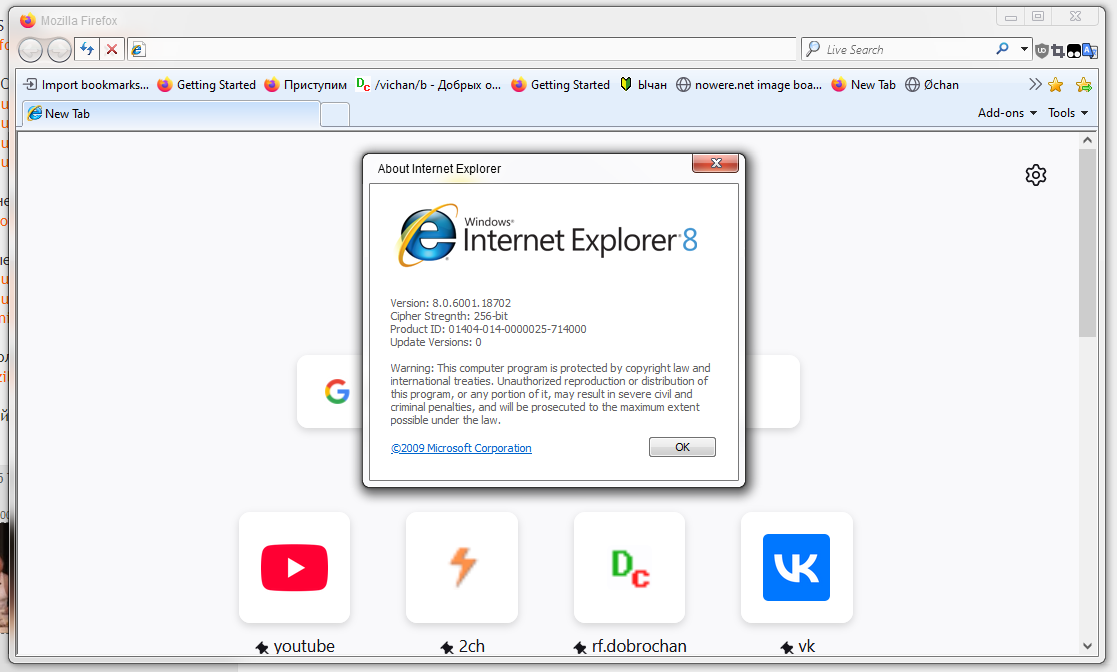Open Favorites with the yellow star icon
Viewport: 1117px width, 672px height.
[1056, 85]
